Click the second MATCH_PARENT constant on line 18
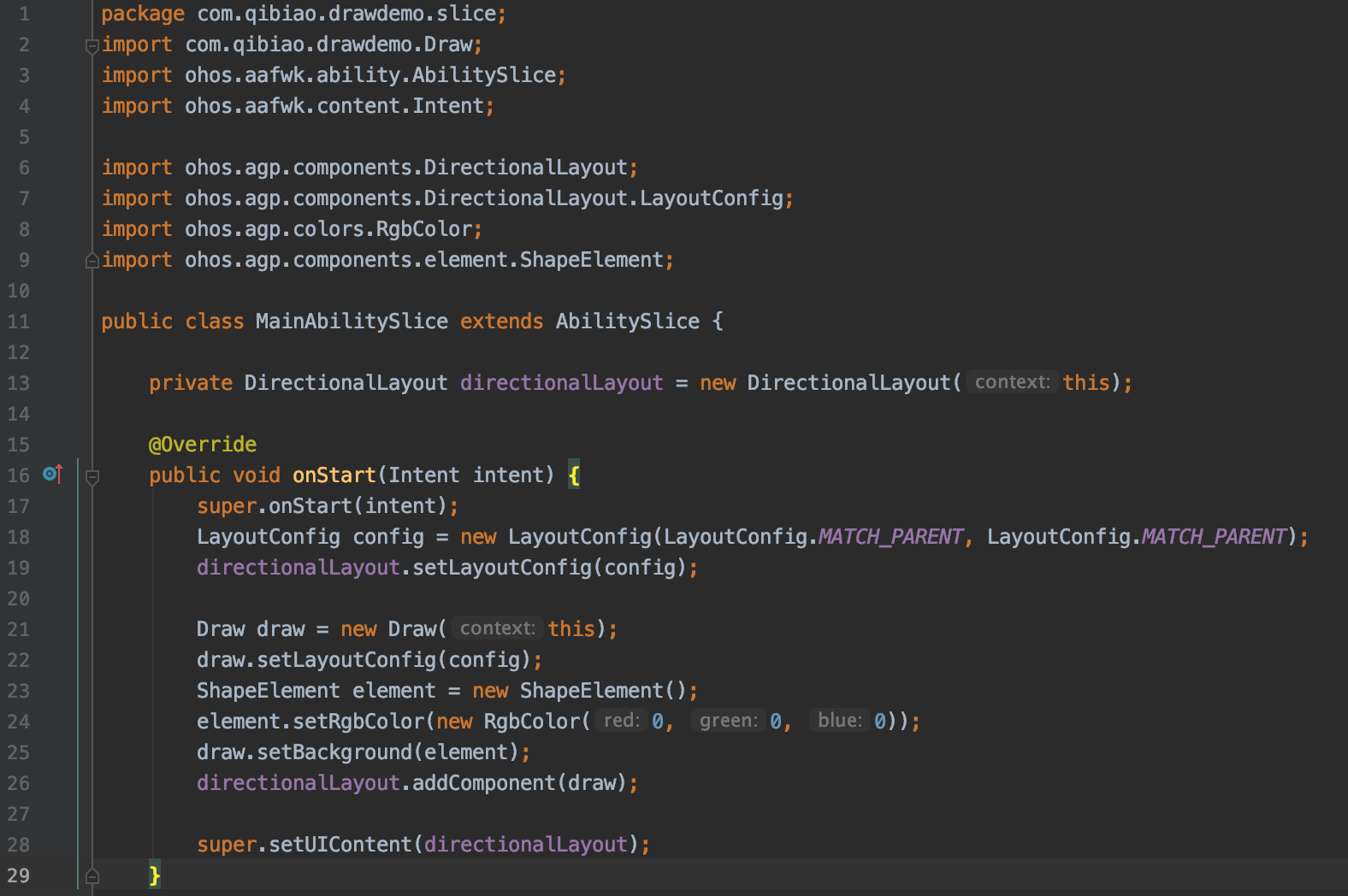 pyautogui.click(x=1214, y=537)
